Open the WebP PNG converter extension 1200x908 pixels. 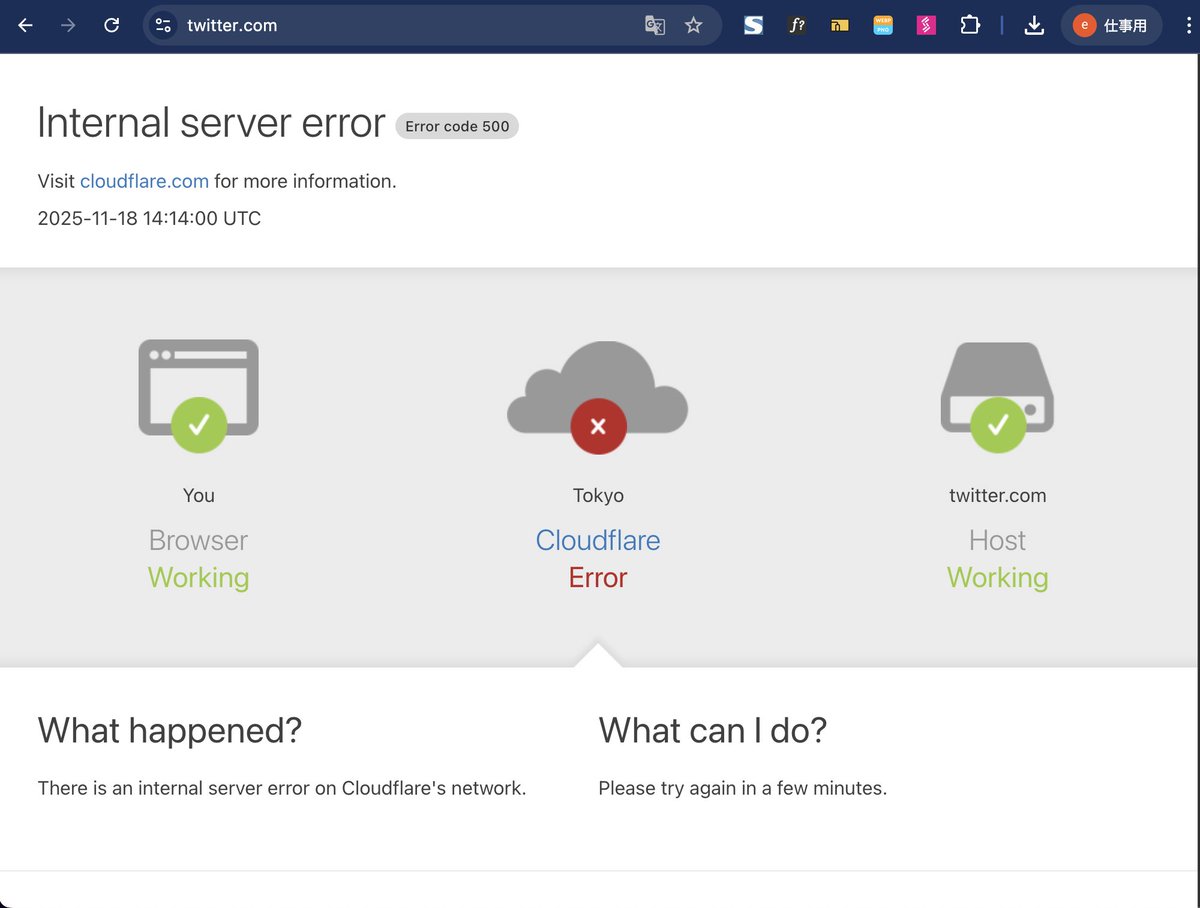(882, 26)
